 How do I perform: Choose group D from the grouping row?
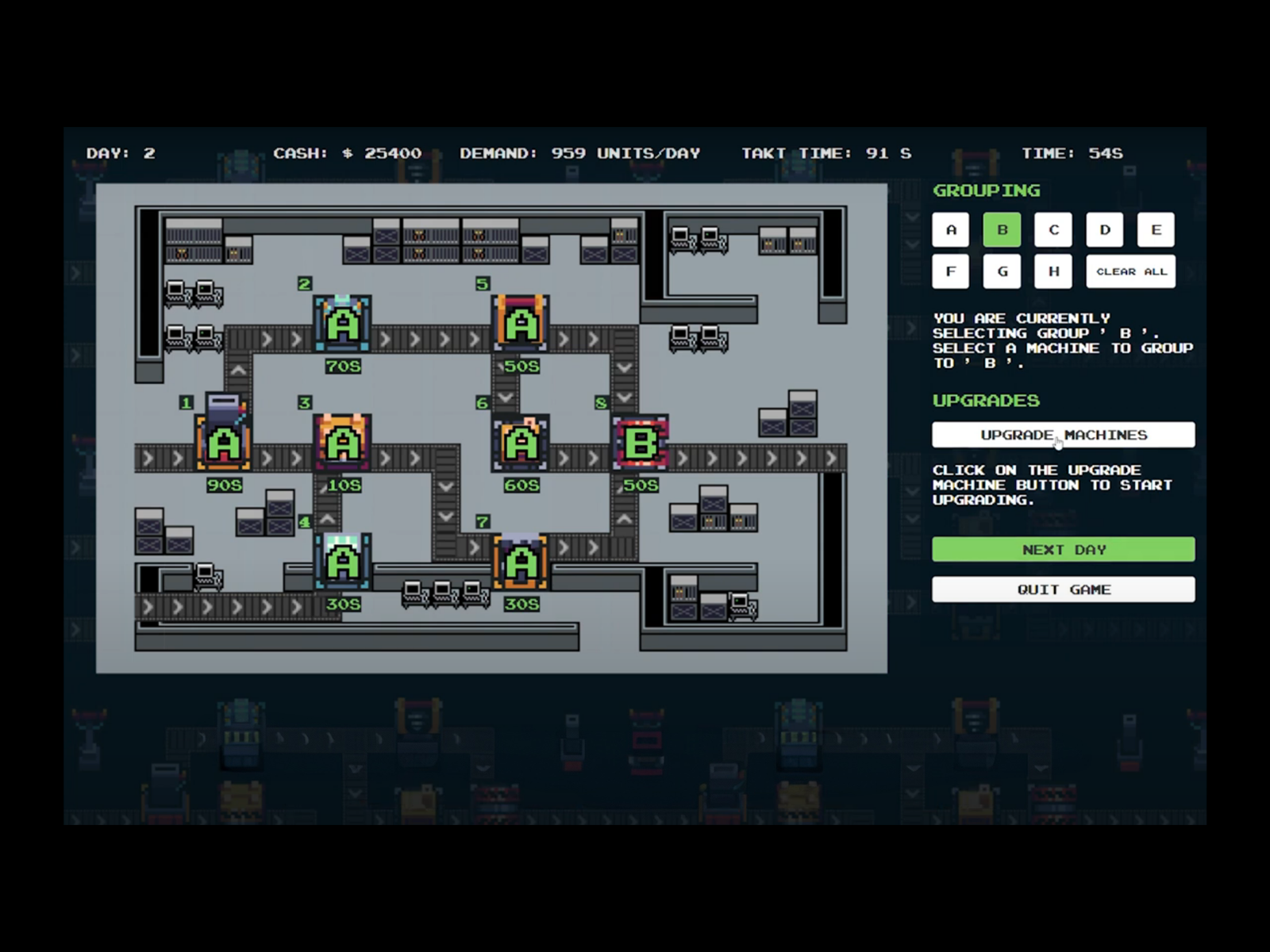pyautogui.click(x=1104, y=230)
